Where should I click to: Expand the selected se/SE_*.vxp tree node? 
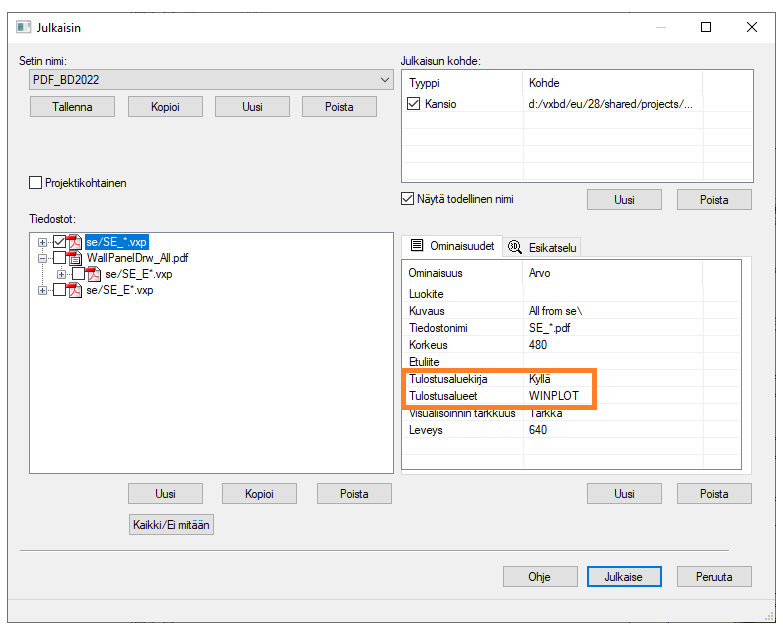(x=42, y=242)
